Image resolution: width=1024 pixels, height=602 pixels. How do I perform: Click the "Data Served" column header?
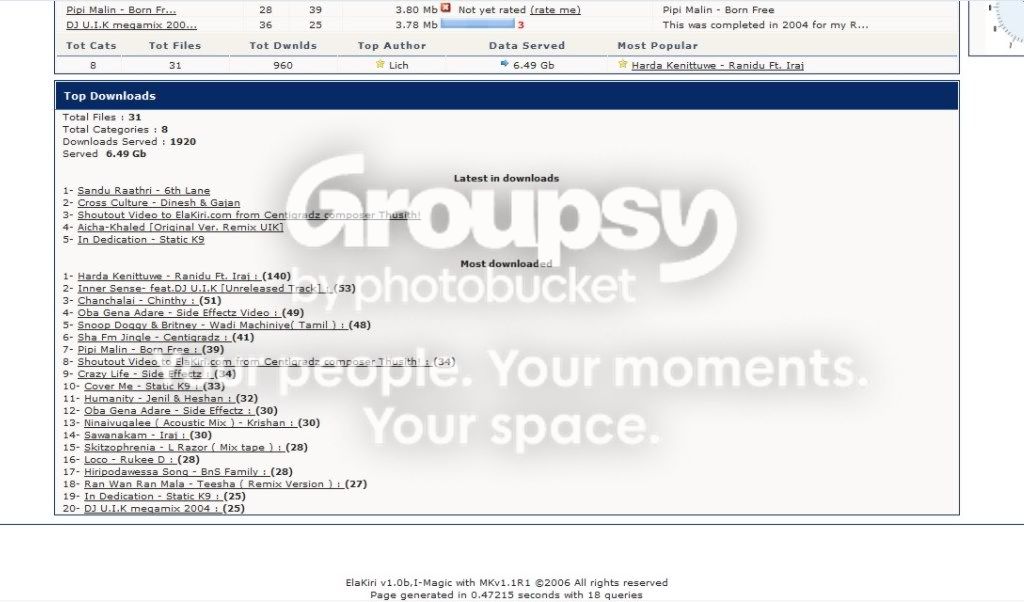tap(527, 46)
